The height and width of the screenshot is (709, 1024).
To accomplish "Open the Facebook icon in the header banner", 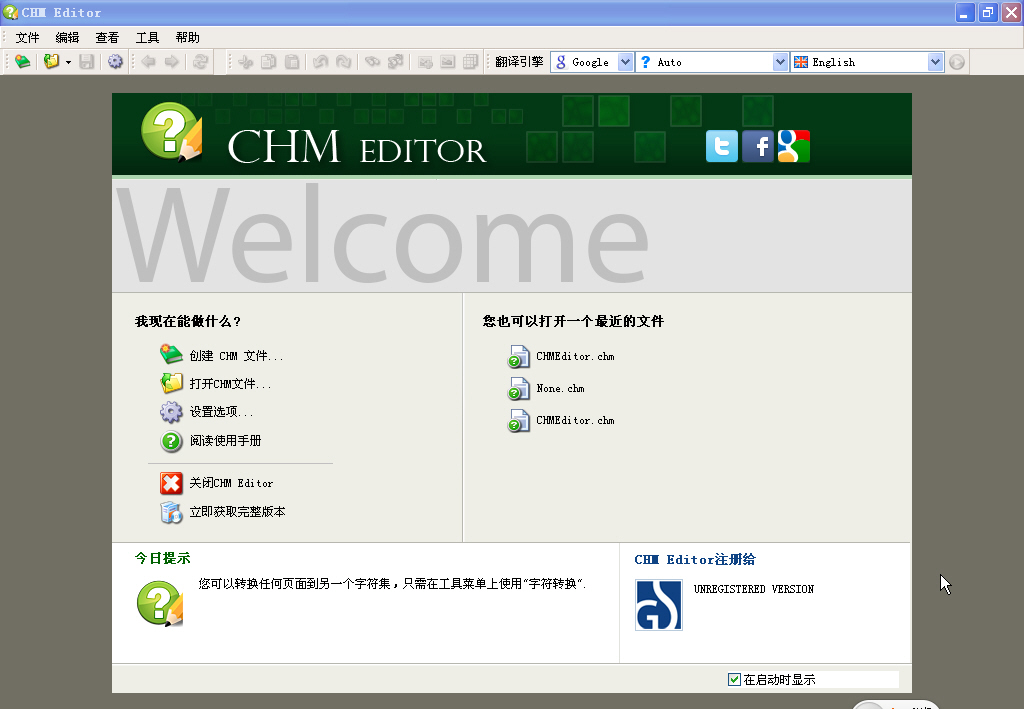I will (x=758, y=146).
